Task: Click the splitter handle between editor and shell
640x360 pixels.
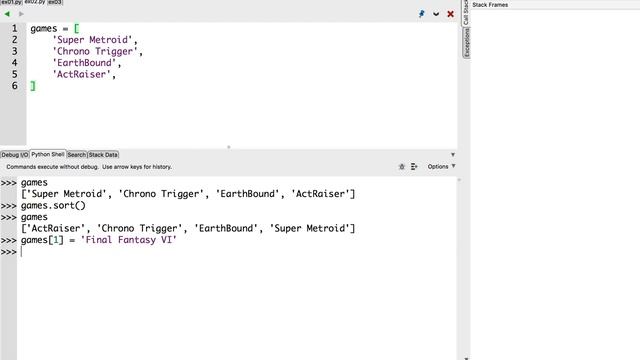Action: 229,147
